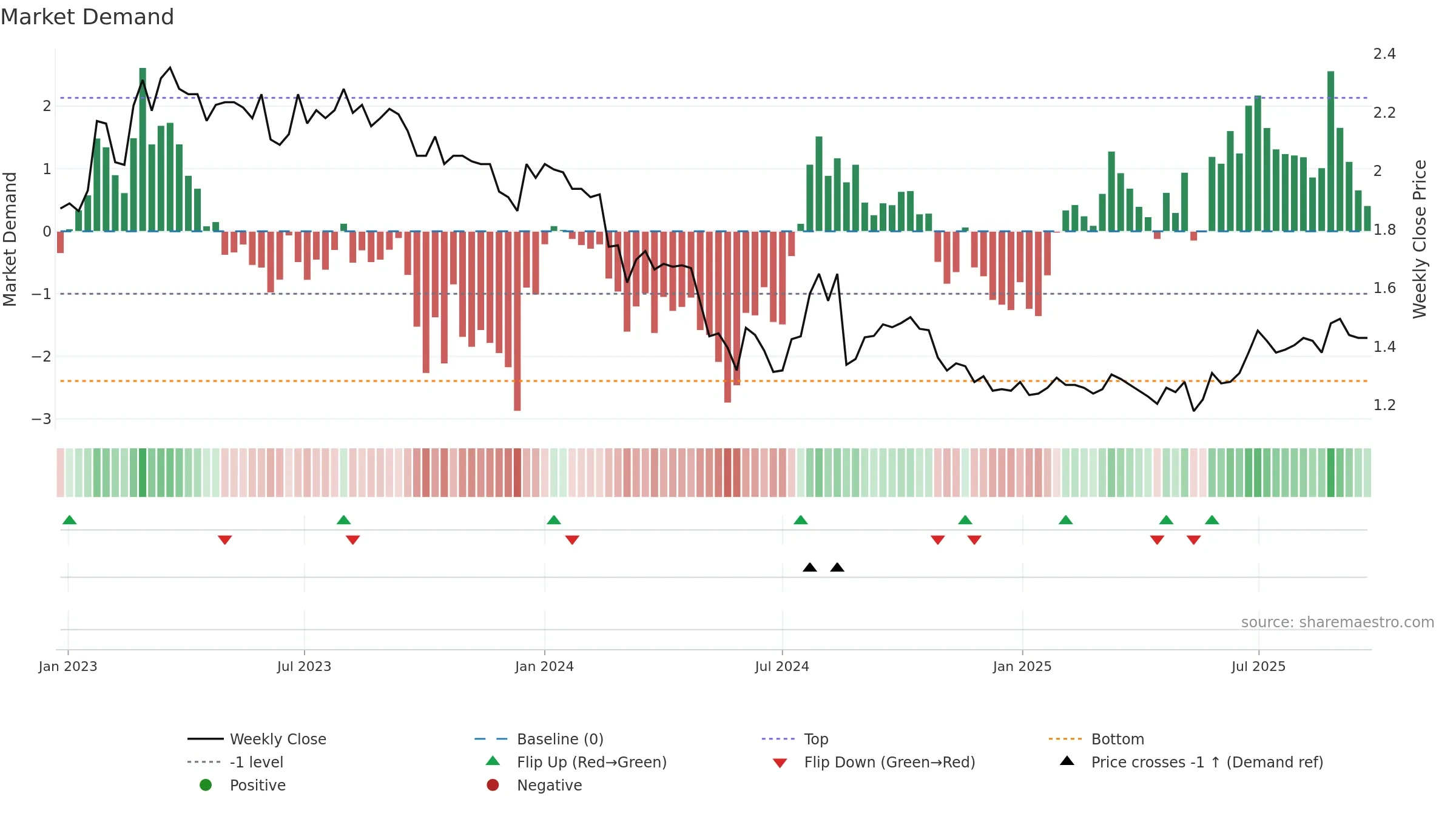
Task: Select the last green flip-up marker before Jul 2025
Action: click(1212, 520)
